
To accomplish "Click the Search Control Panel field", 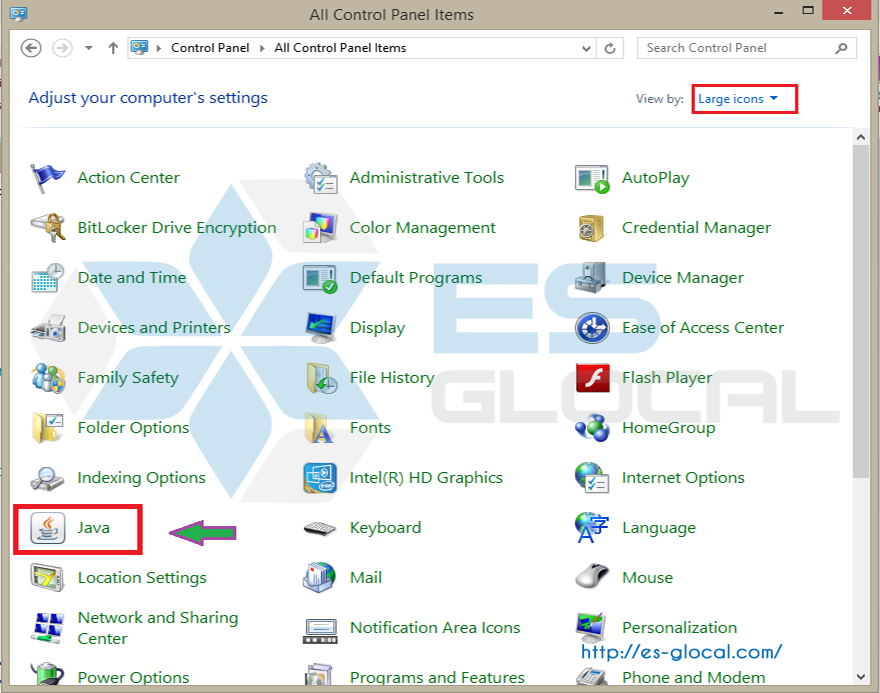I will tap(747, 48).
